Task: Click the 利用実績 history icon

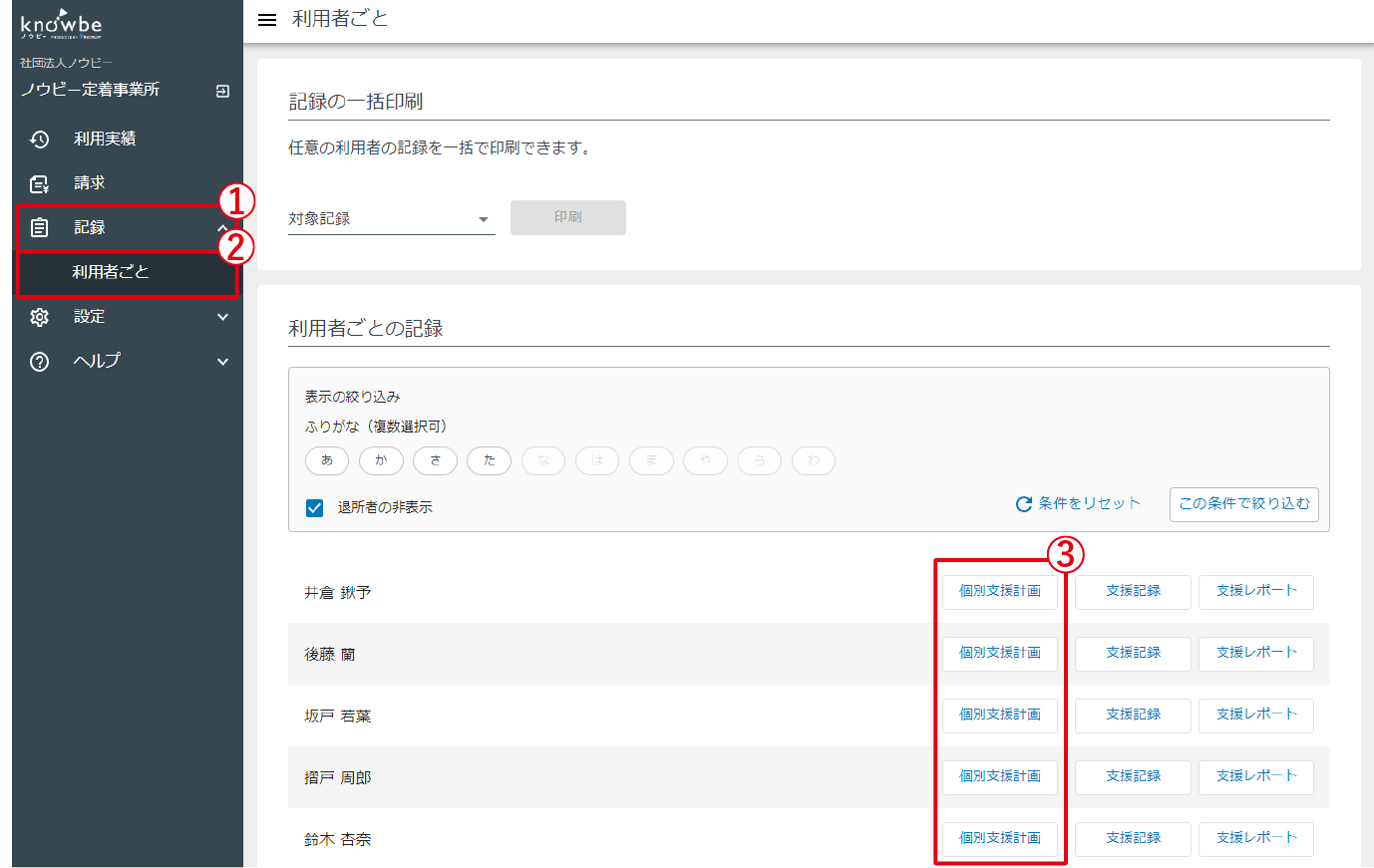Action: (39, 140)
